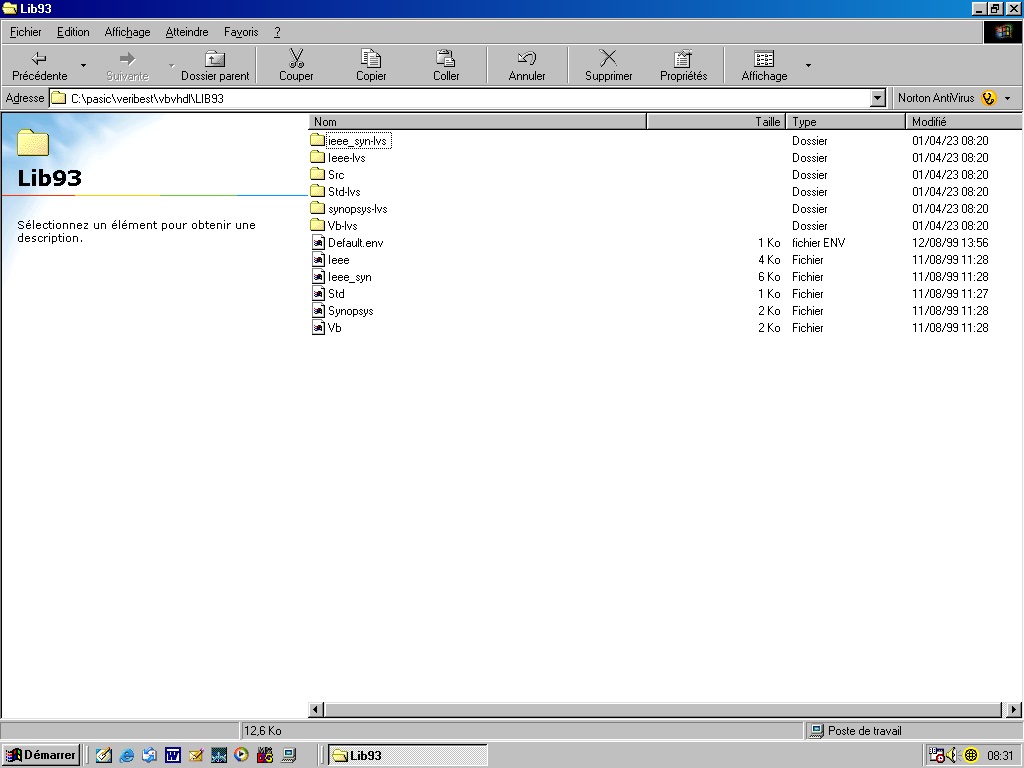Screen dimensions: 1024x768
Task: Click the horizontal scrollbar right arrow
Action: pos(1015,710)
